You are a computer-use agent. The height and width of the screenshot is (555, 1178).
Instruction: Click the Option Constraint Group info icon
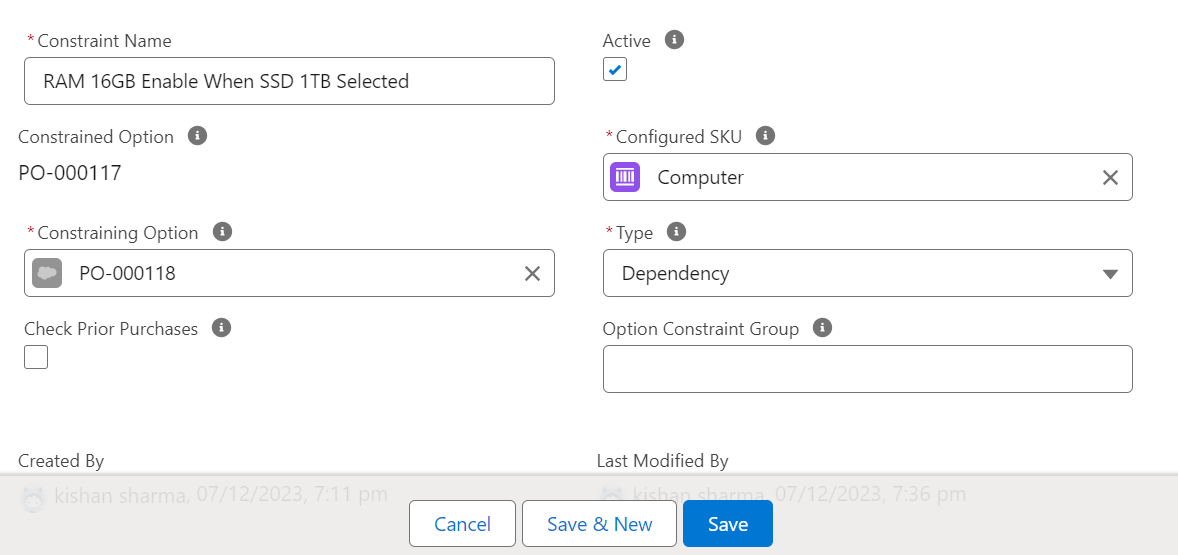tap(823, 328)
